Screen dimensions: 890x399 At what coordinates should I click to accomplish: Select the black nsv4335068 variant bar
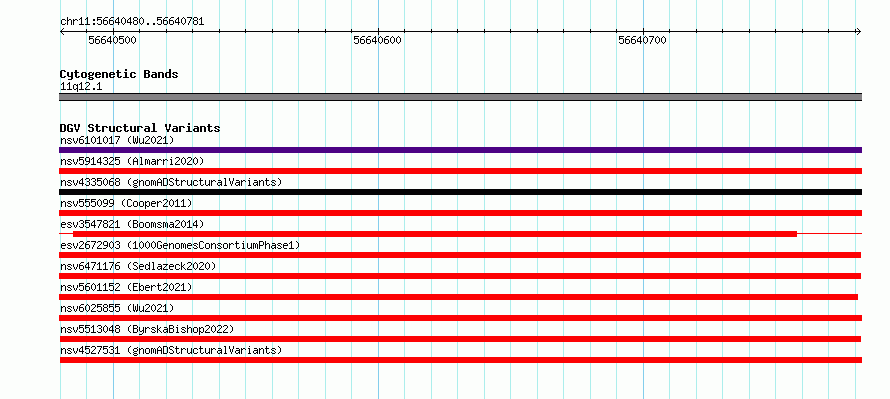460,192
